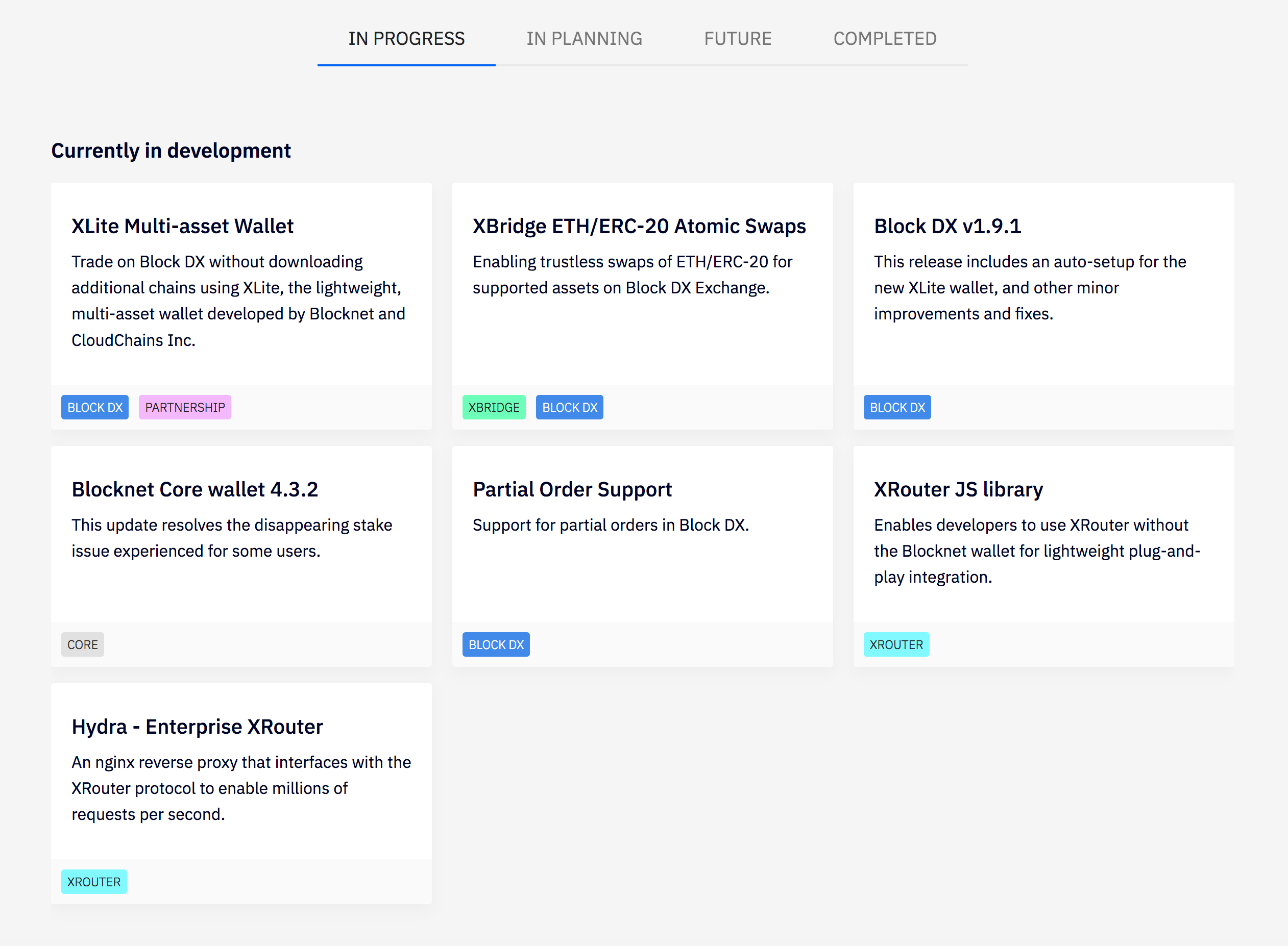1288x946 pixels.
Task: View the COMPLETED tab
Action: [x=885, y=38]
